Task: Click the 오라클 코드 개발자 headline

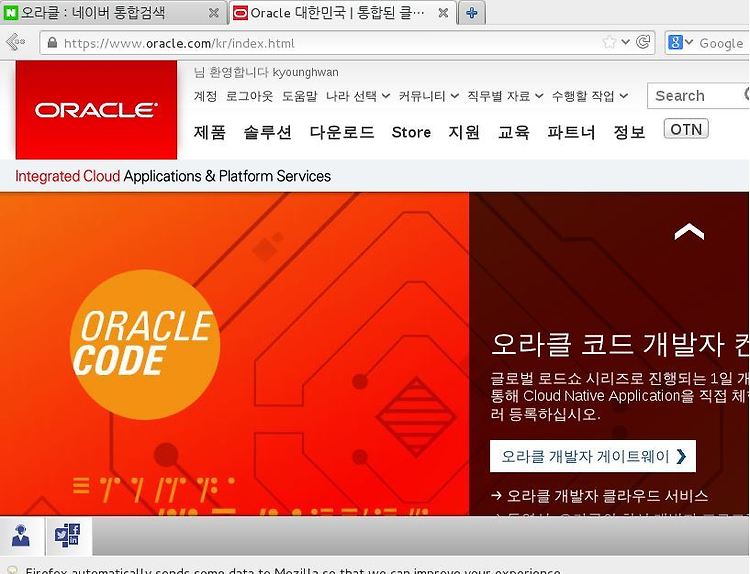Action: pyautogui.click(x=620, y=344)
